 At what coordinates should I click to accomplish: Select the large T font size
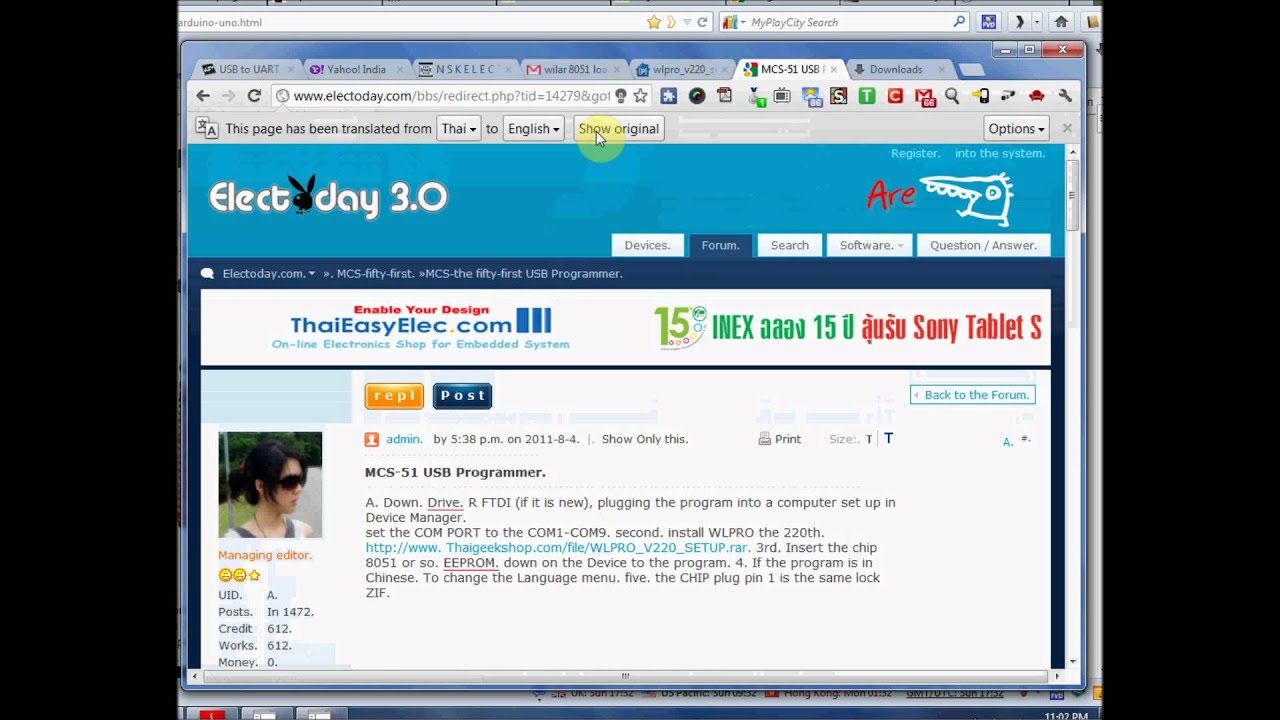pyautogui.click(x=888, y=438)
